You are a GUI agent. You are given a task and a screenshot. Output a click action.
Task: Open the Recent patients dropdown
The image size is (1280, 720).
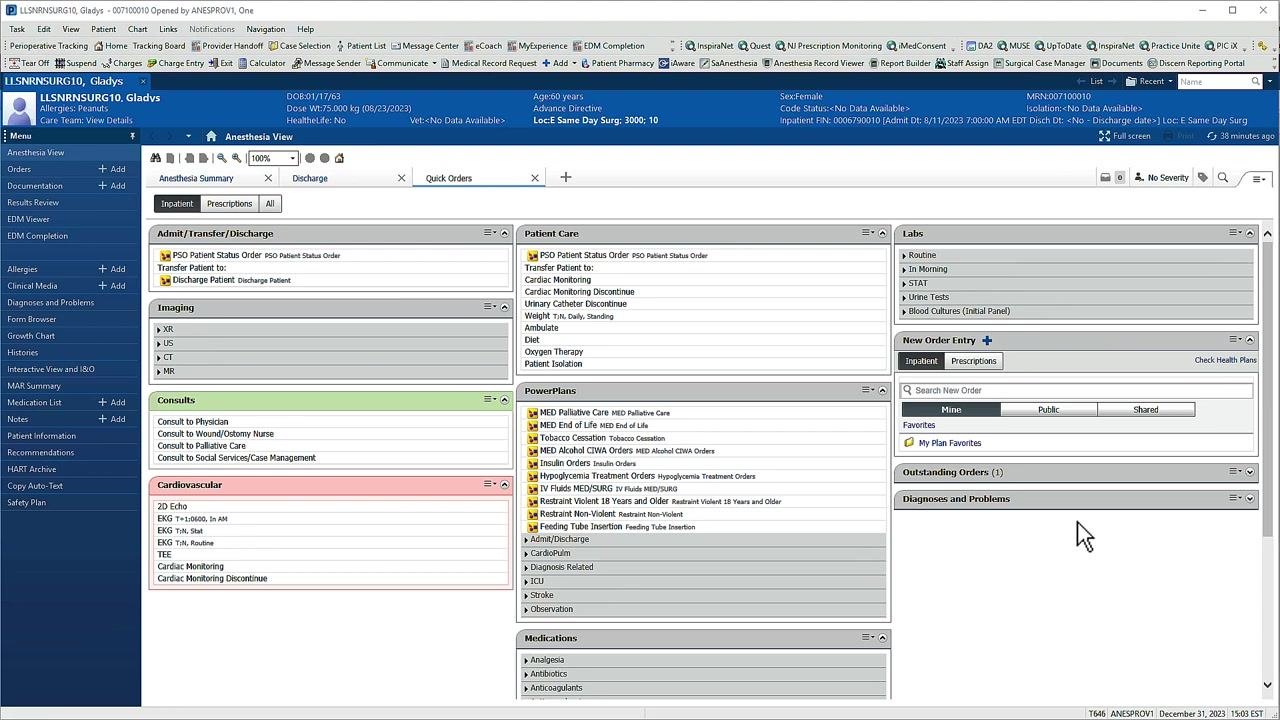1151,81
